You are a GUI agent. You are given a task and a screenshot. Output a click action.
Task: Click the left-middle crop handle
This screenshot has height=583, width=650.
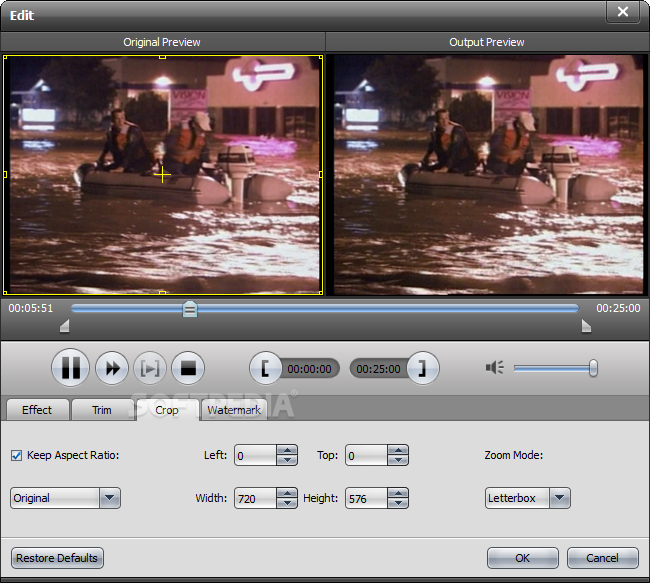5,175
